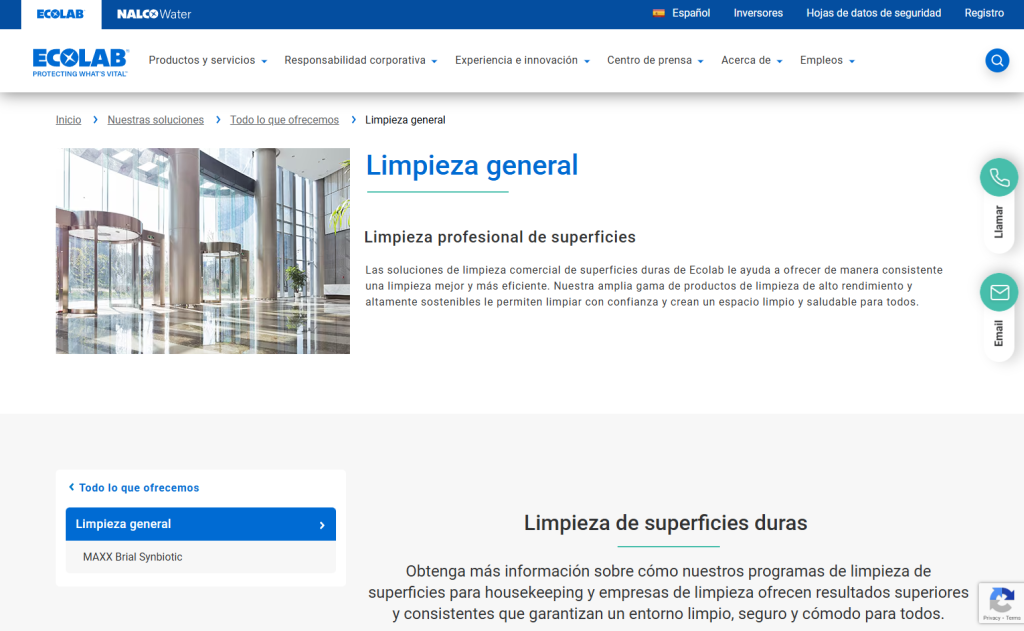The width and height of the screenshot is (1024, 631).
Task: Click the Ecolab logo in header
Action: click(x=80, y=62)
